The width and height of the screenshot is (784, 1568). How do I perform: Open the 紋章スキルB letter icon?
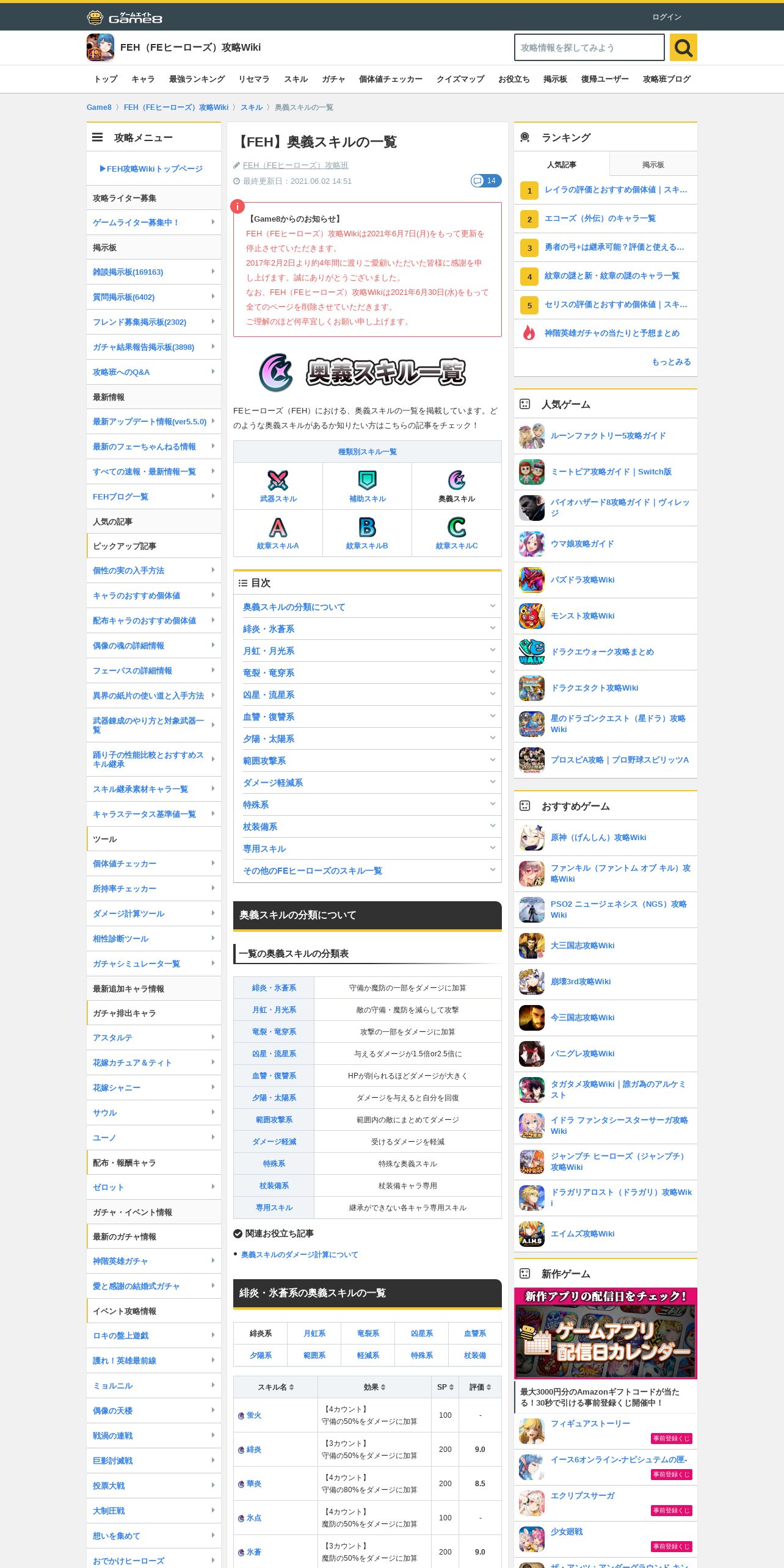pyautogui.click(x=367, y=527)
